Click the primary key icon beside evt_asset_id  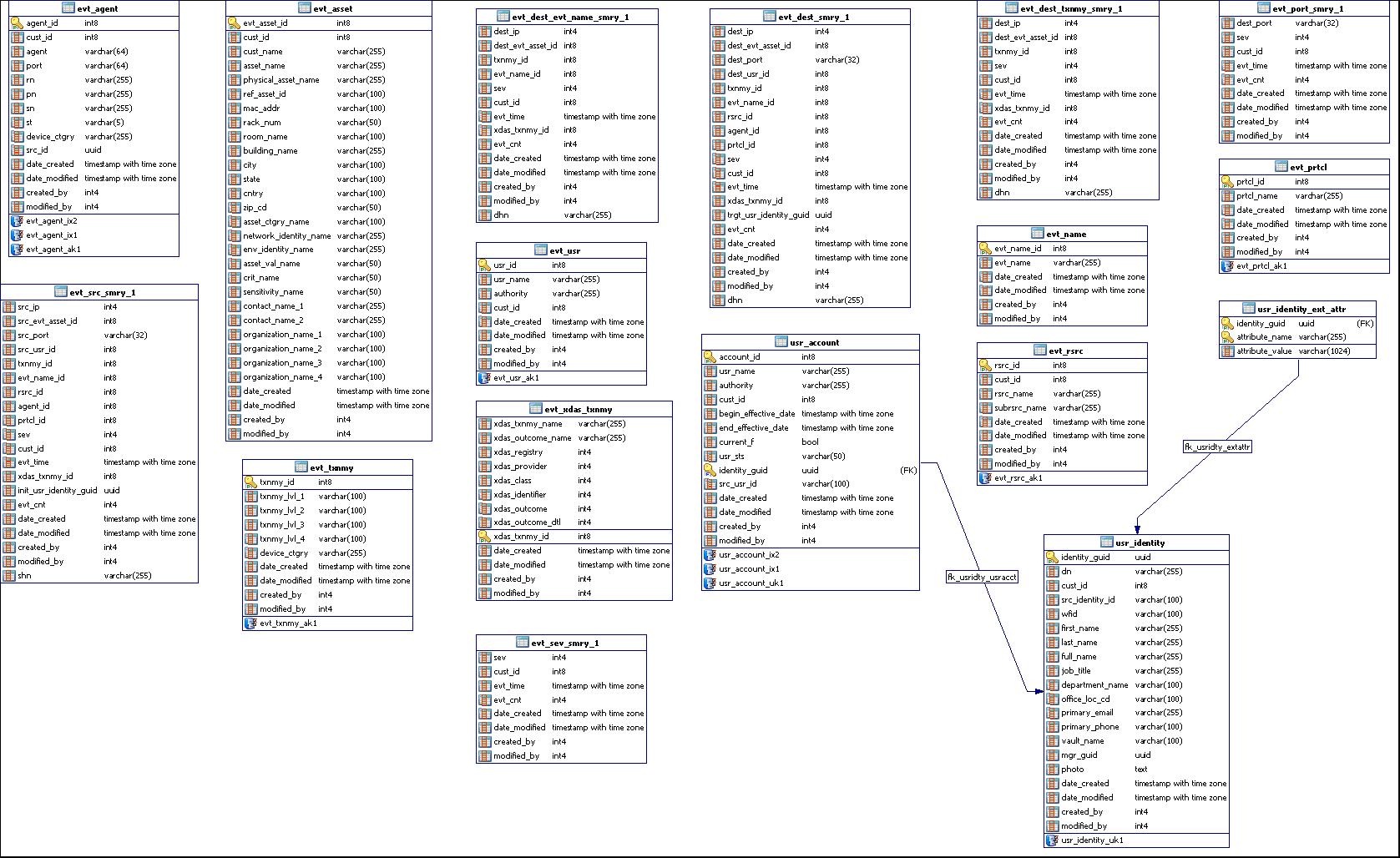tap(235, 23)
